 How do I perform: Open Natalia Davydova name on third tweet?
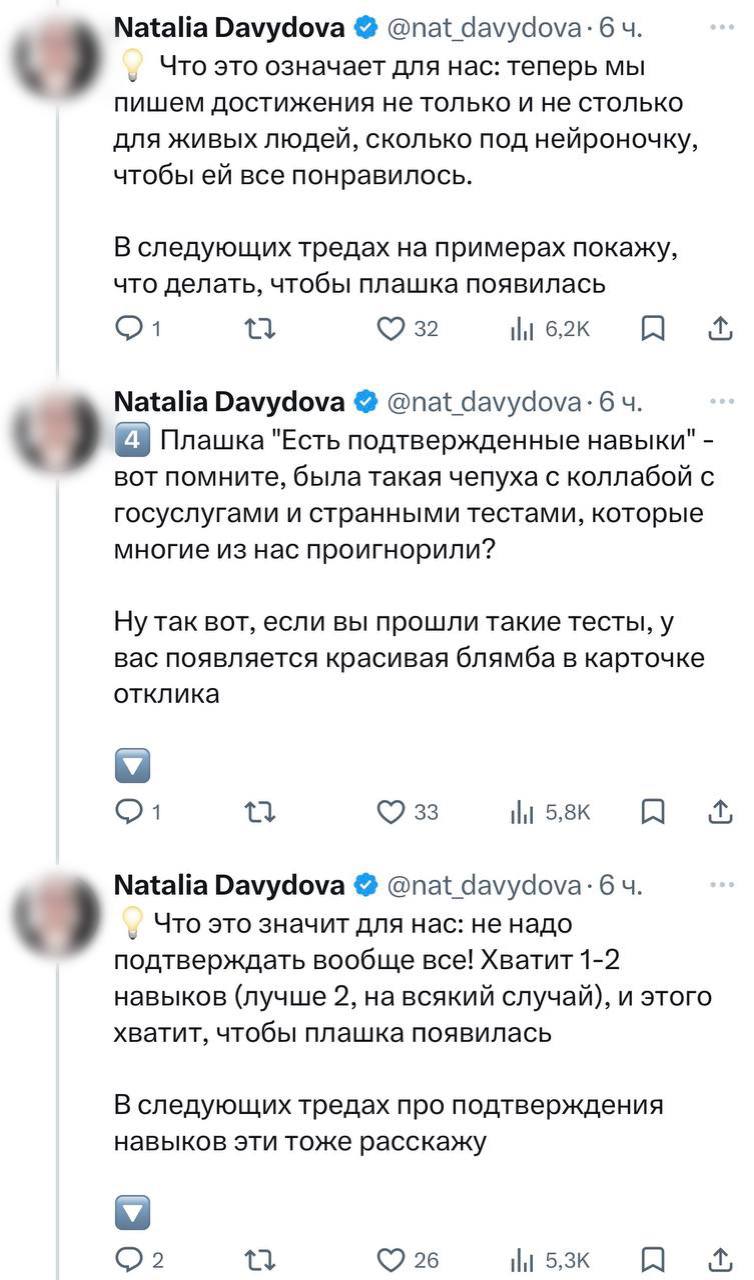pos(230,886)
